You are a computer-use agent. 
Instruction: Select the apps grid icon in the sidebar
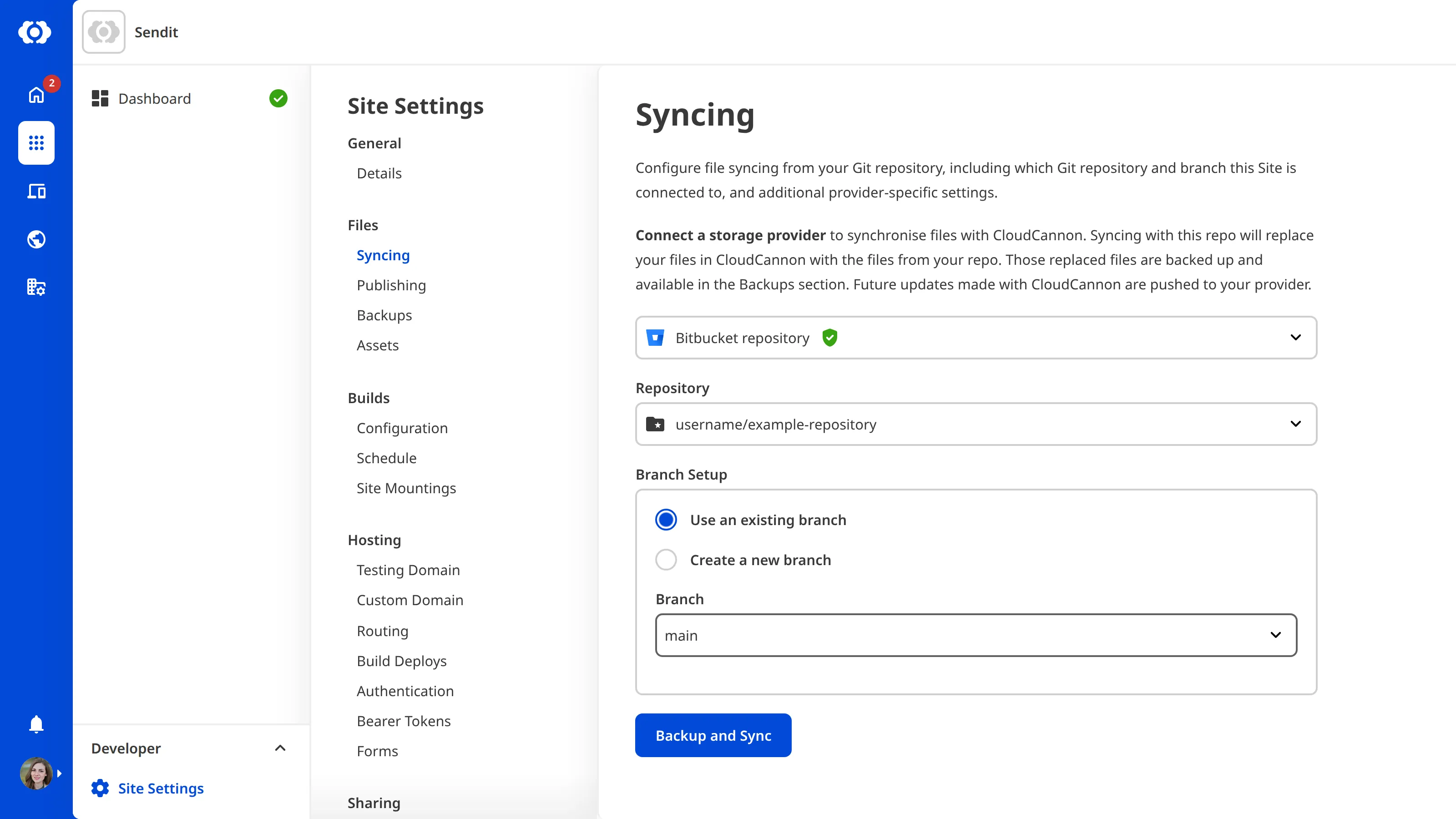pyautogui.click(x=35, y=143)
